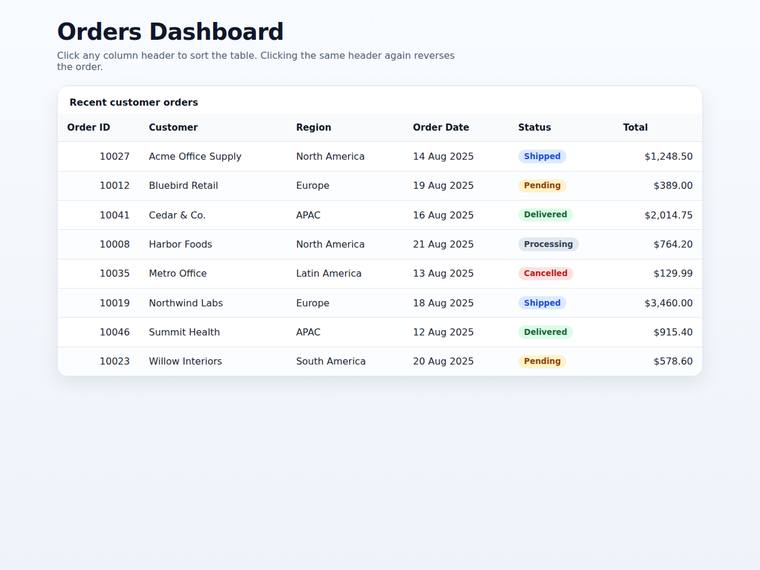This screenshot has height=570, width=760.
Task: Click Shipped badge in Northwind Labs row
Action: click(542, 303)
